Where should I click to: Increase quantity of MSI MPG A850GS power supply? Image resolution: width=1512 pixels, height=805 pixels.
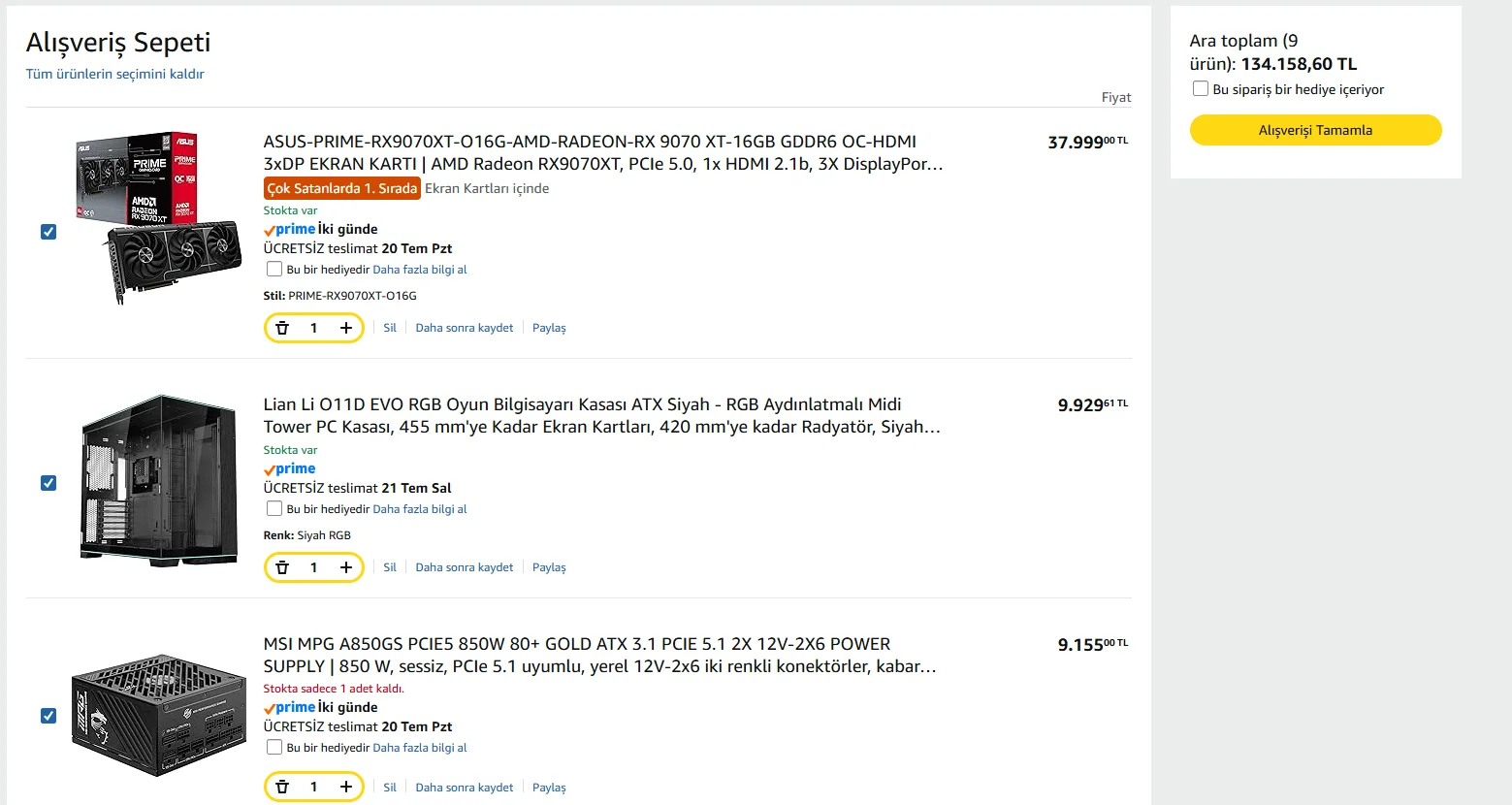346,787
